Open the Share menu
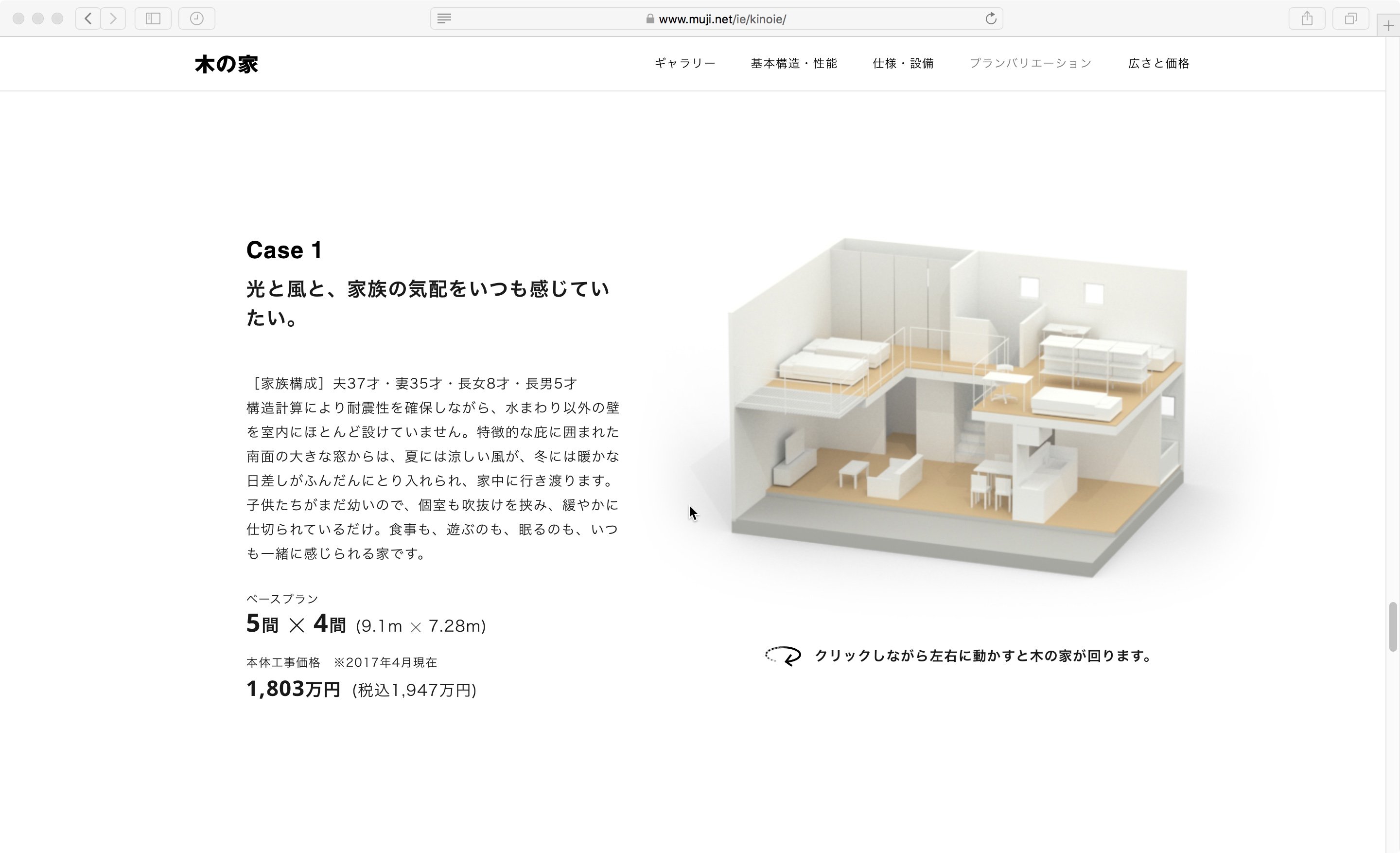The width and height of the screenshot is (1400, 853). click(1307, 18)
